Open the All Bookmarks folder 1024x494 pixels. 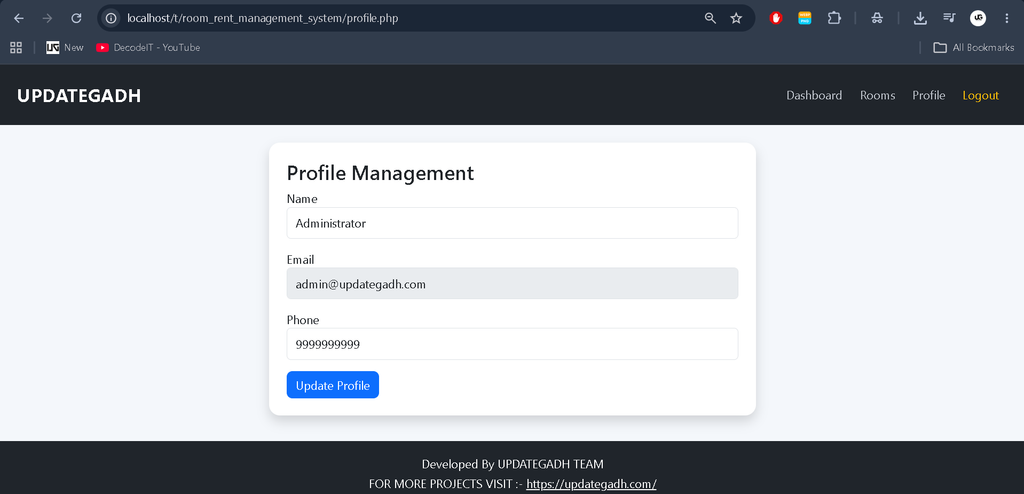click(x=974, y=48)
